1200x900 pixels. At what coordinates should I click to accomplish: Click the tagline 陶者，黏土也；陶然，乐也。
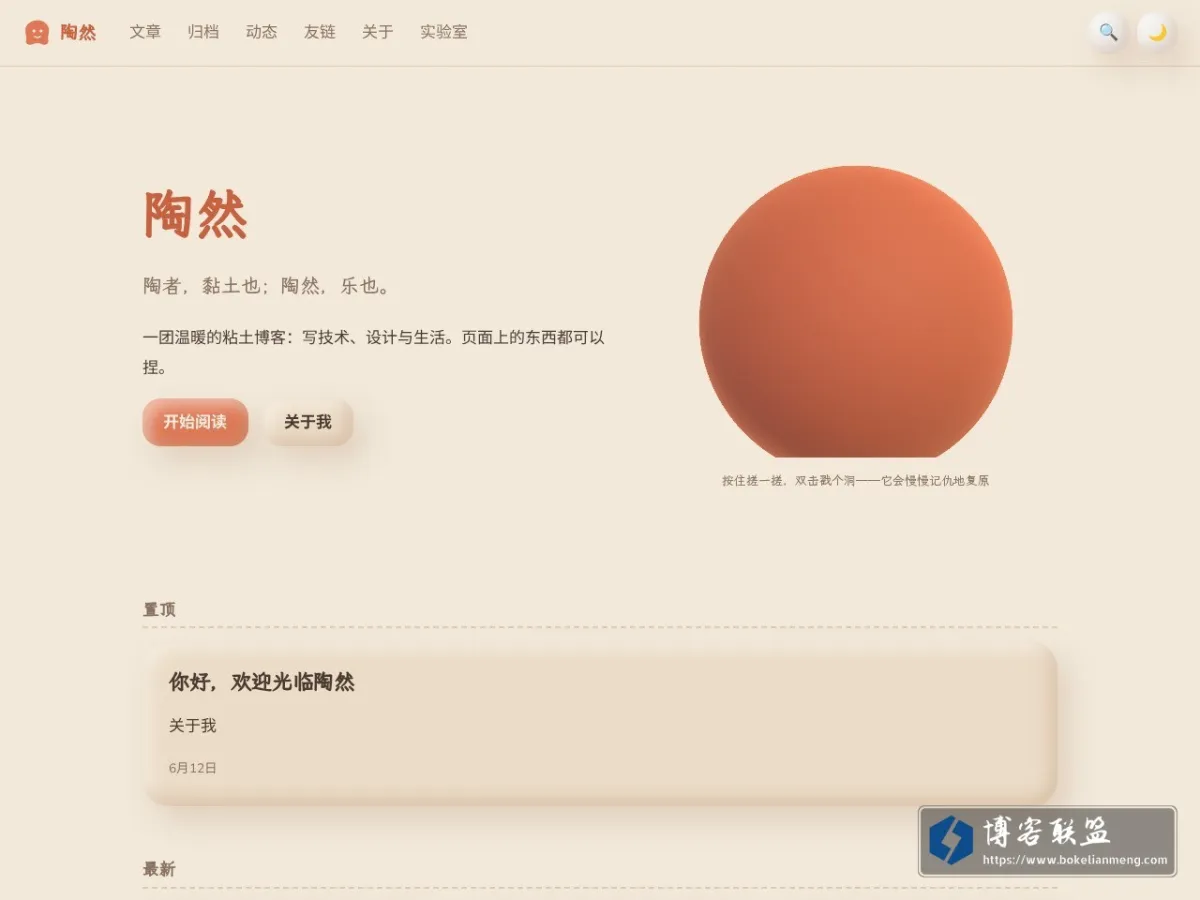(267, 286)
